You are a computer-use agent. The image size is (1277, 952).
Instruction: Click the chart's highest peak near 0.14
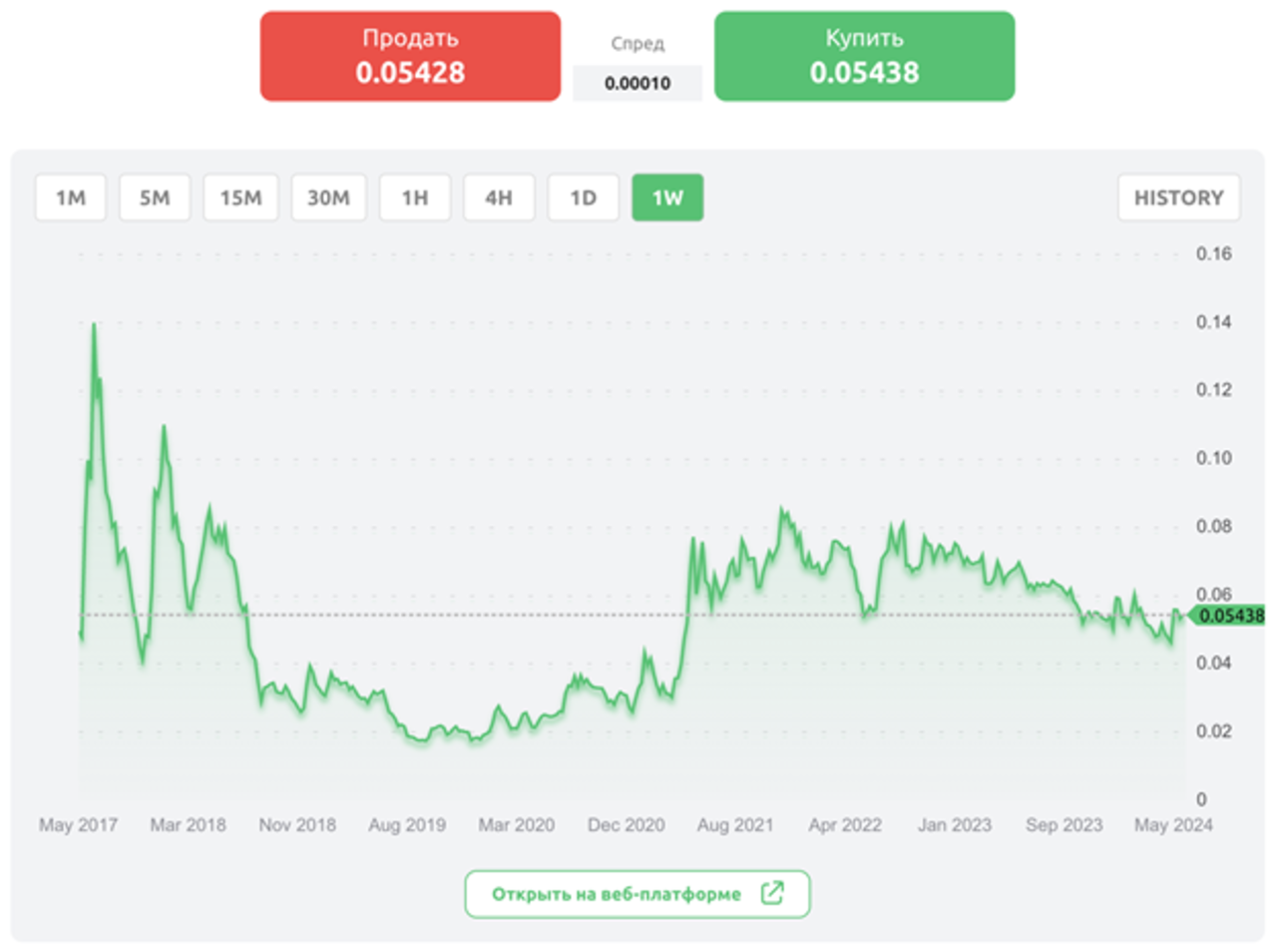coord(95,325)
